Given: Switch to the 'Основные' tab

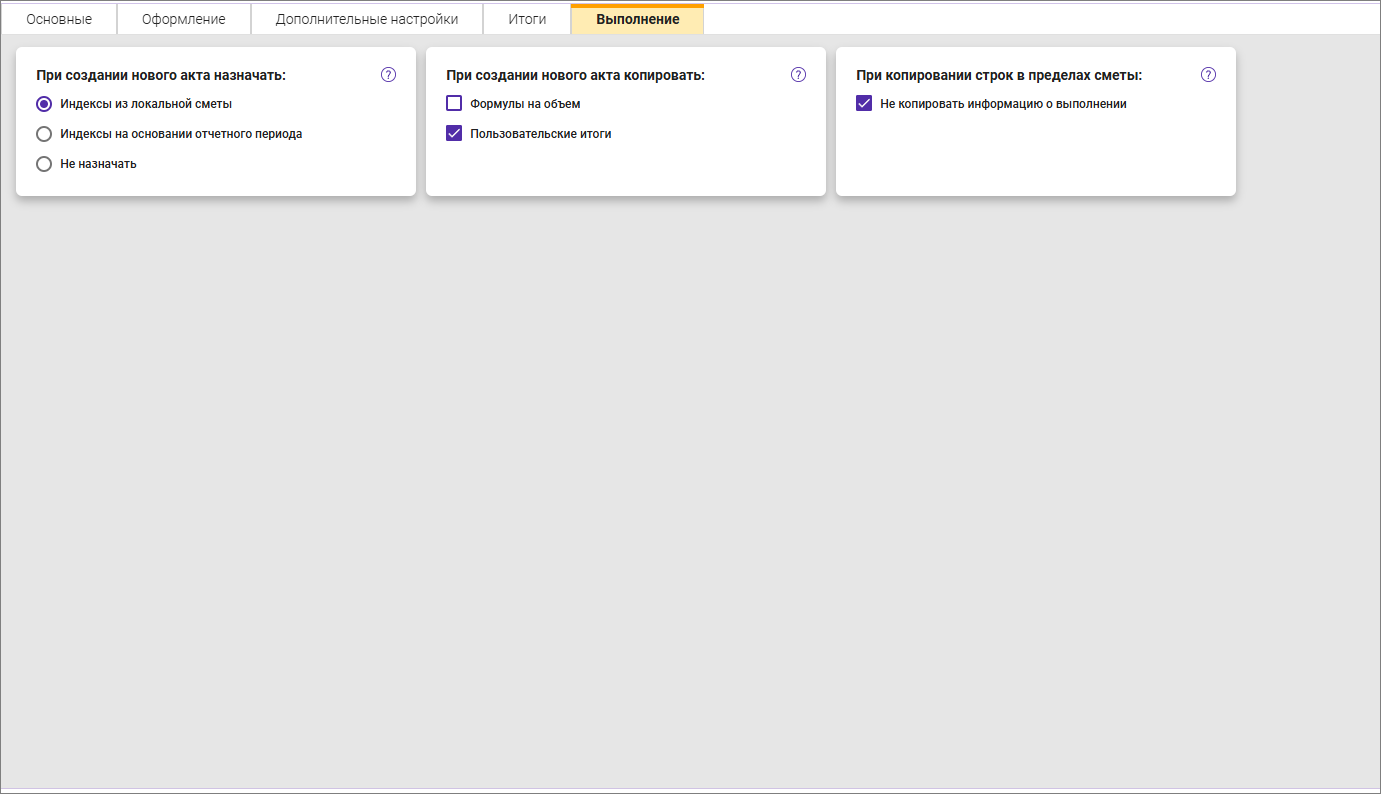Looking at the screenshot, I should click(x=59, y=20).
